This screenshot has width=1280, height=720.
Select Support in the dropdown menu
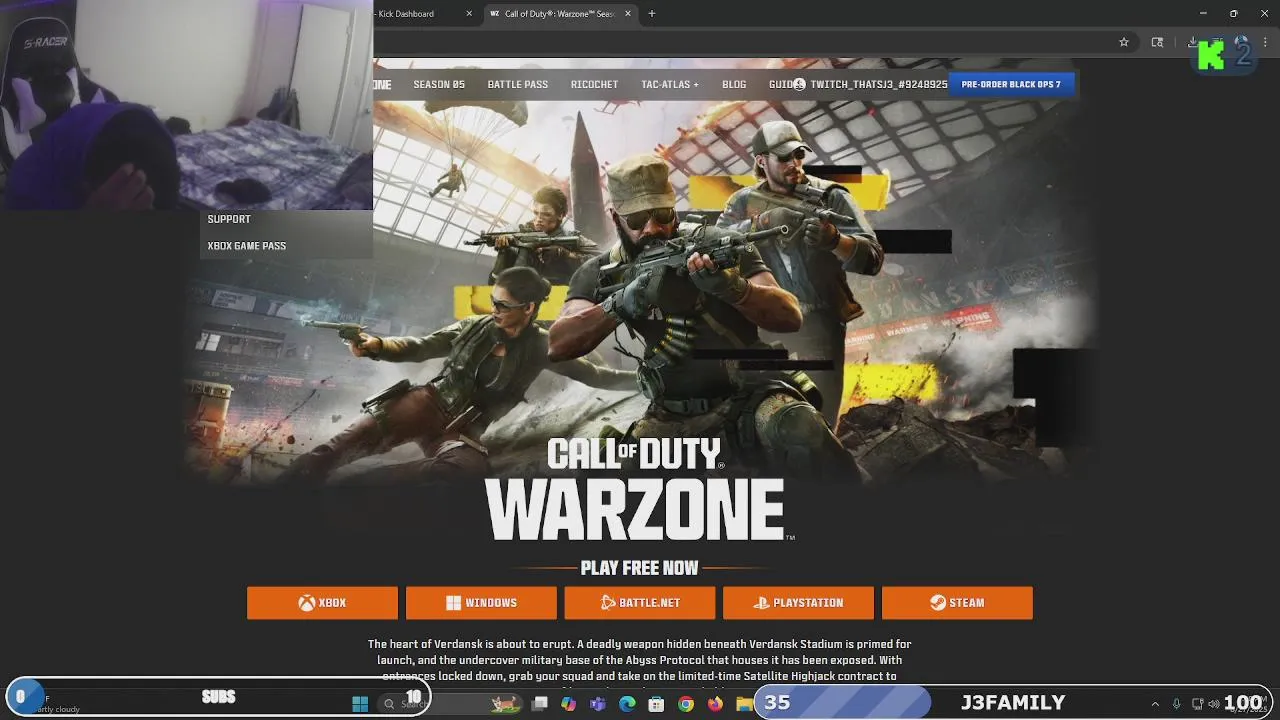click(x=229, y=219)
